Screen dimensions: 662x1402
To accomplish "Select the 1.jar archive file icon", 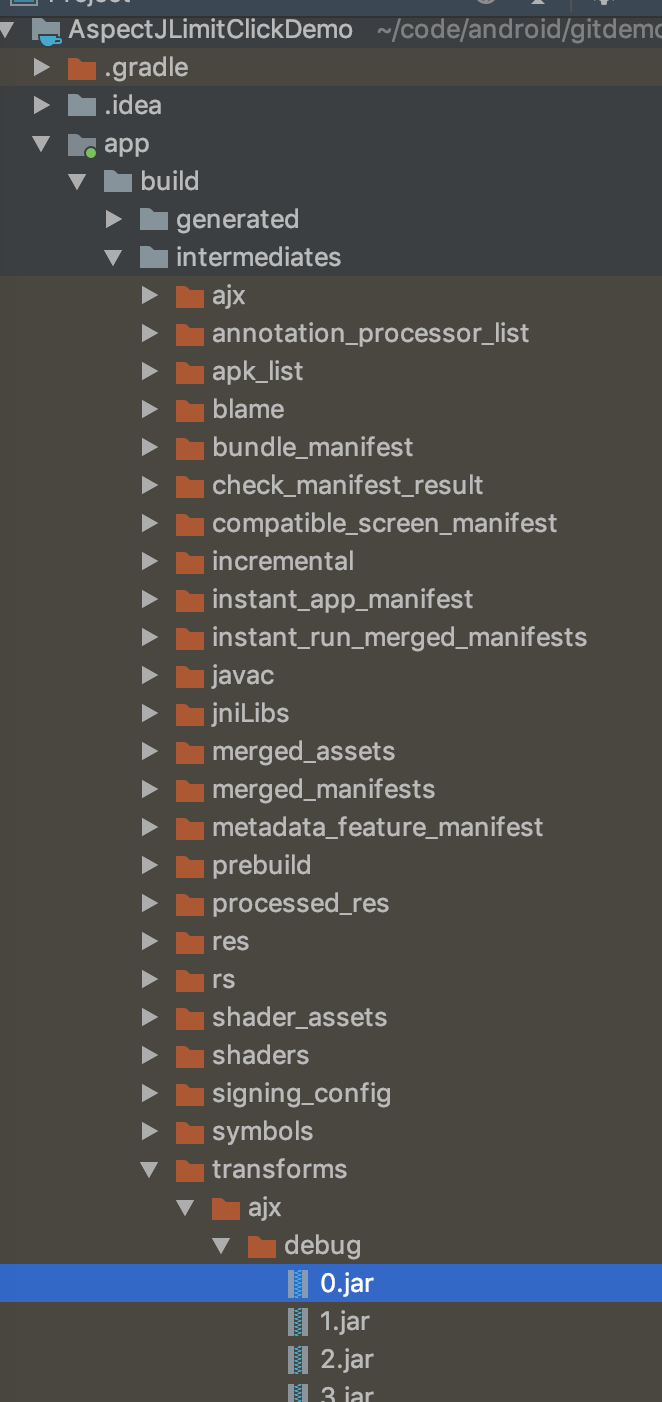I will [x=297, y=1321].
